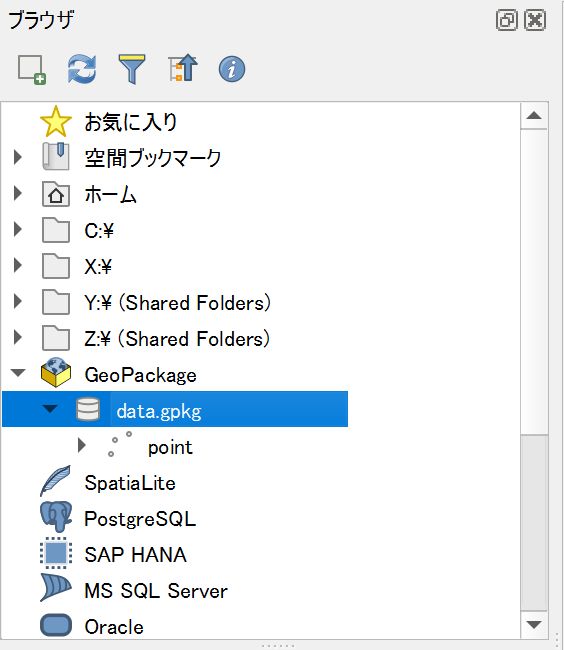The image size is (564, 650).
Task: Toggle the properties widget info icon
Action: 232,69
